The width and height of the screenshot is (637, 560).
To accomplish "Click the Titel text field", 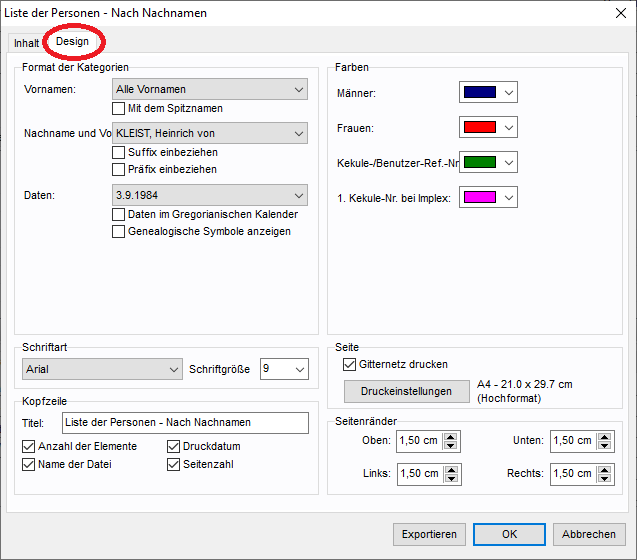I will click(x=185, y=423).
